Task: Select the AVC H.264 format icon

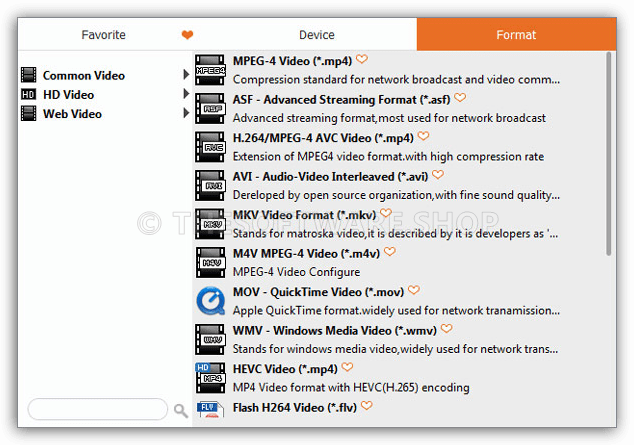Action: (x=210, y=147)
